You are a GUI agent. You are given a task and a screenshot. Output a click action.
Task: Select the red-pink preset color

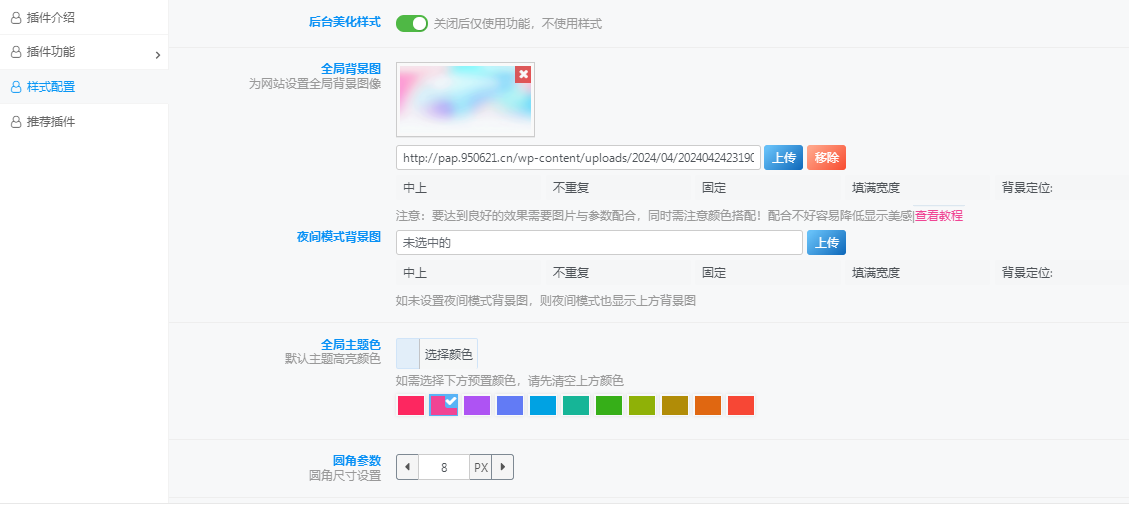coord(410,405)
